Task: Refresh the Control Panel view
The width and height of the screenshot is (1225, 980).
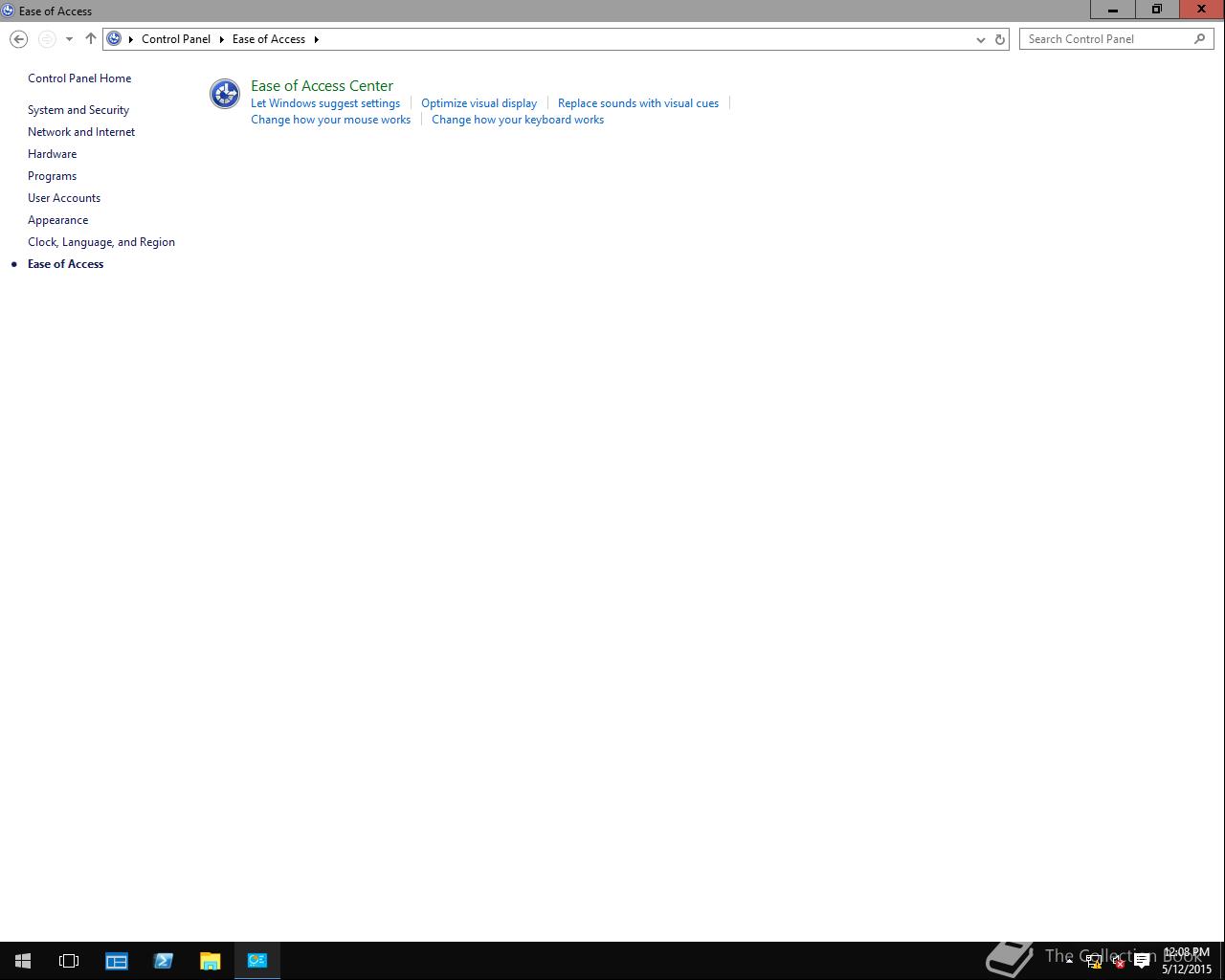Action: coord(1000,39)
